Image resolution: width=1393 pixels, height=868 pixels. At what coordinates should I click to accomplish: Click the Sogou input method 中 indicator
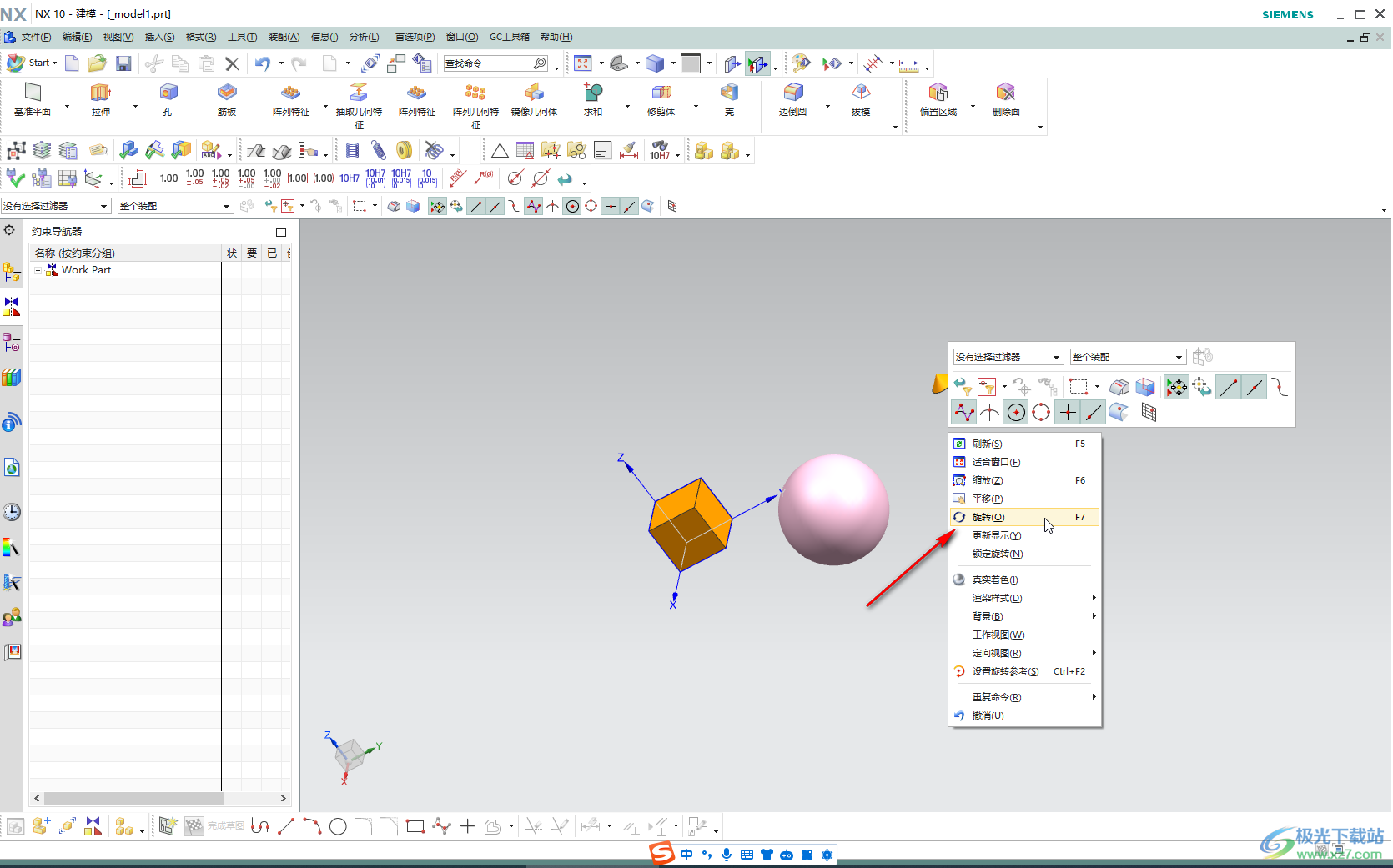point(686,855)
